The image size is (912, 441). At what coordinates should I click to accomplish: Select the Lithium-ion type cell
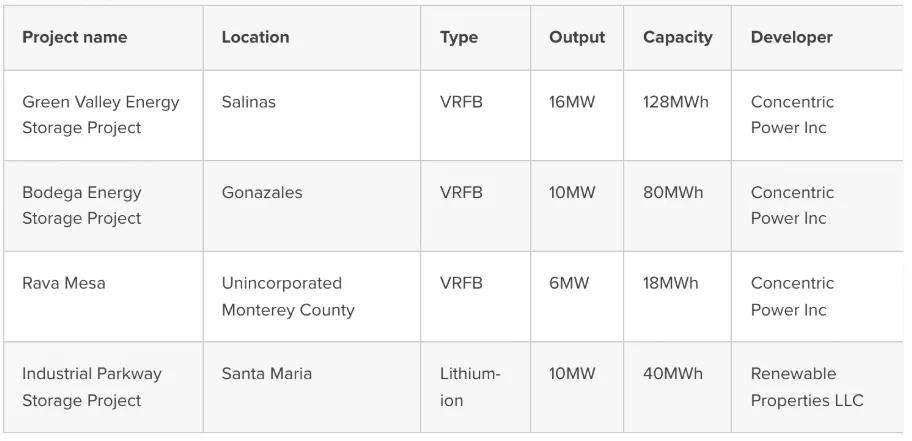point(470,387)
